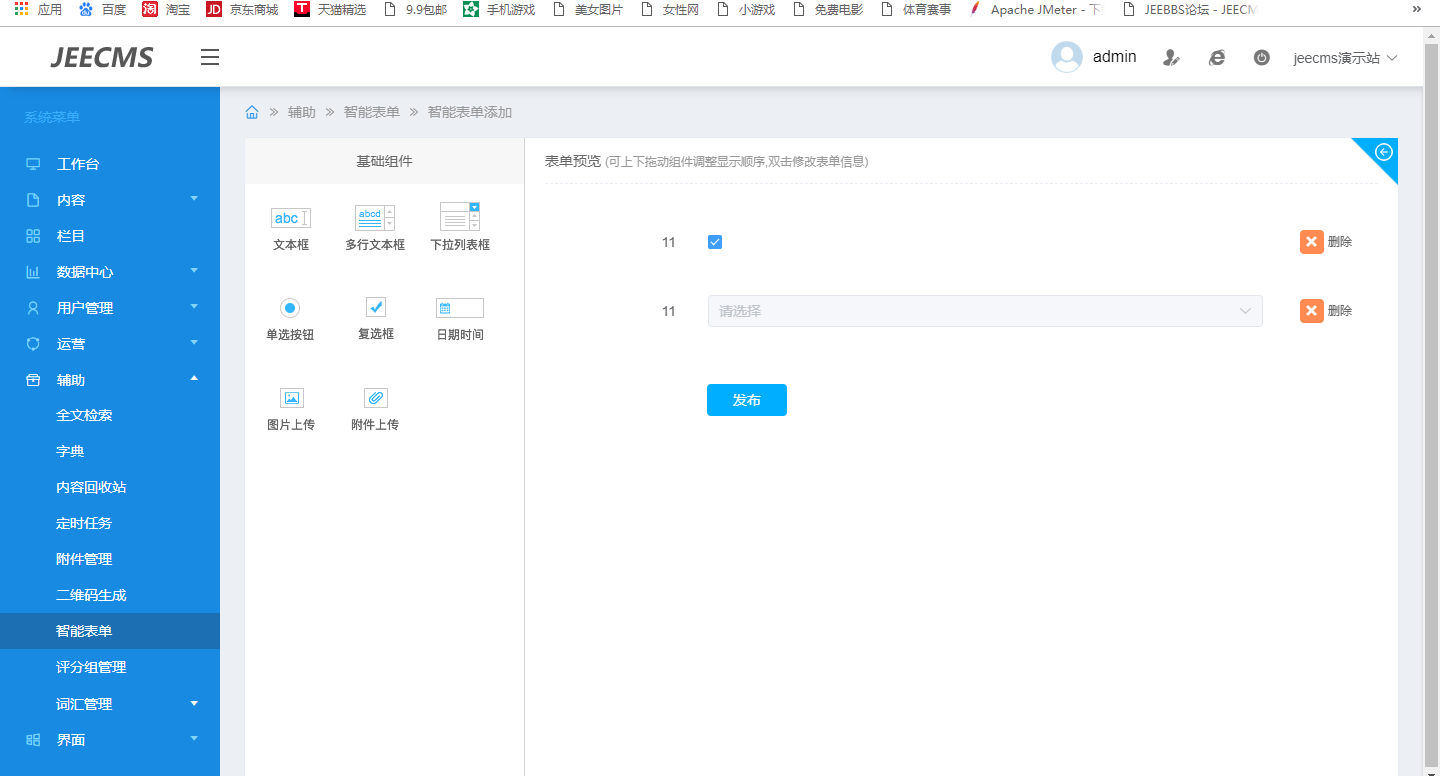Select the text box (文本框) component icon
The width and height of the screenshot is (1440, 776).
point(290,218)
